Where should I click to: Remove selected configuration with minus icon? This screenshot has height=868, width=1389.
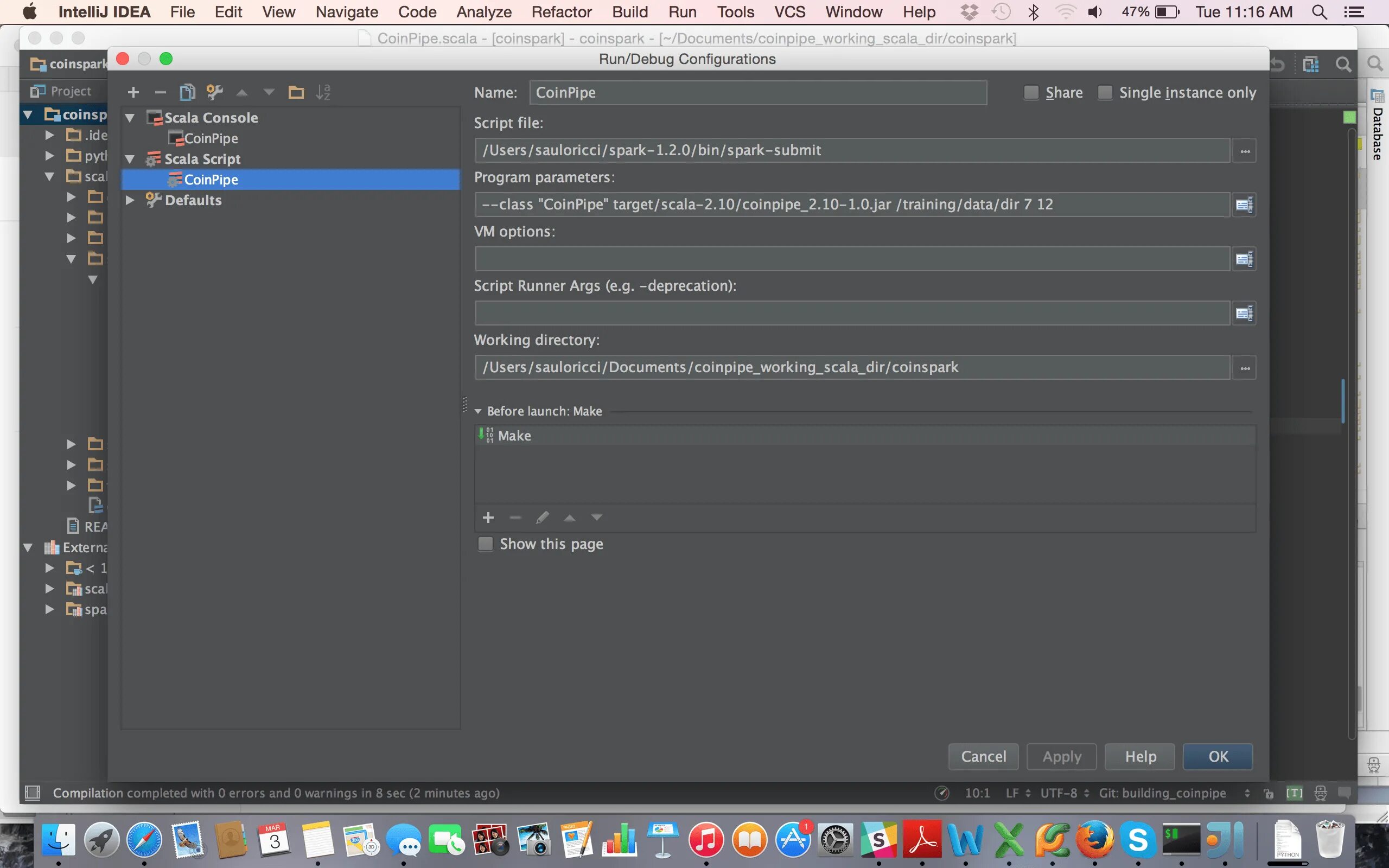pyautogui.click(x=160, y=92)
